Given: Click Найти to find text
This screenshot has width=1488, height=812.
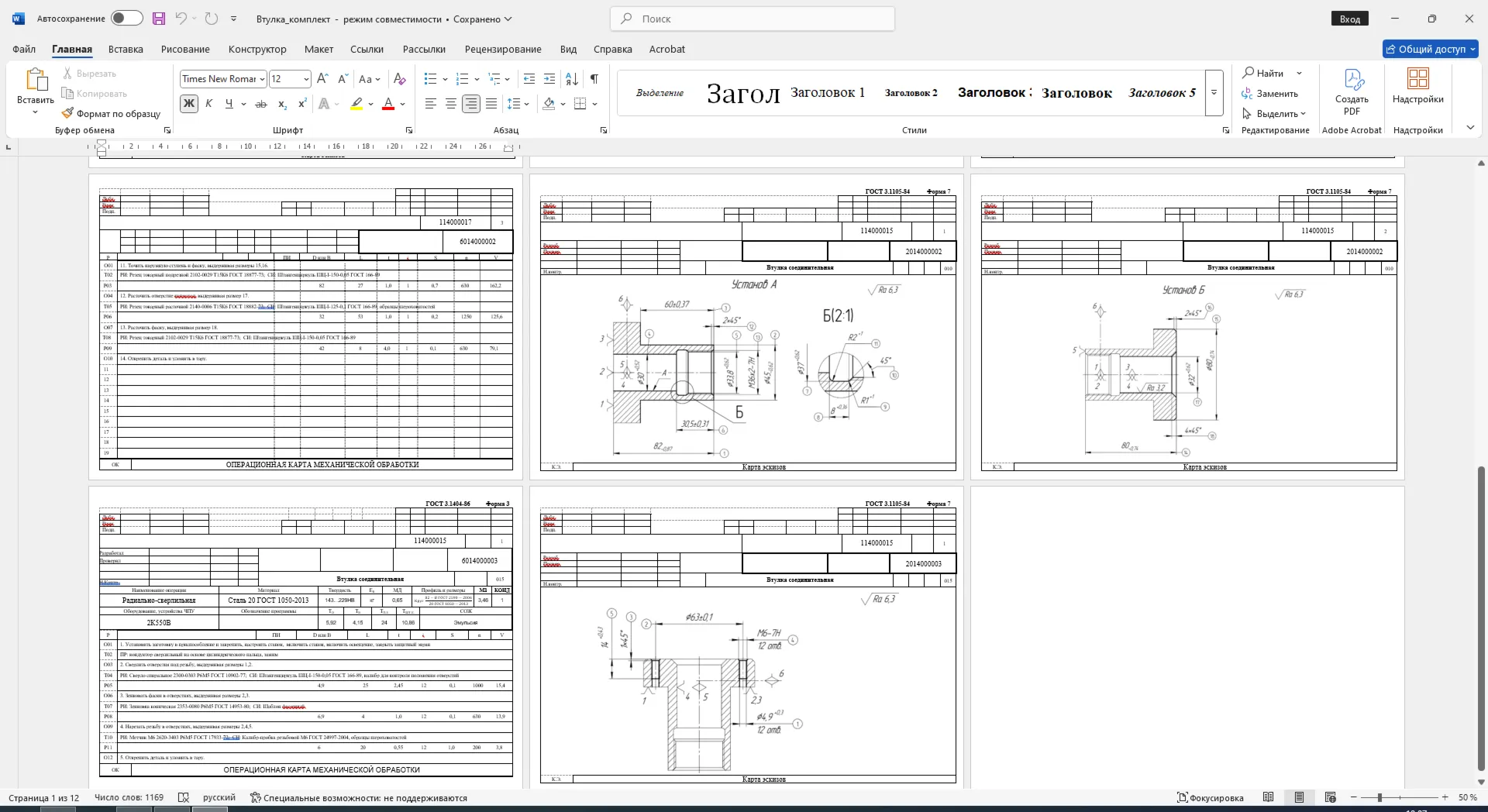Looking at the screenshot, I should click(x=1263, y=73).
